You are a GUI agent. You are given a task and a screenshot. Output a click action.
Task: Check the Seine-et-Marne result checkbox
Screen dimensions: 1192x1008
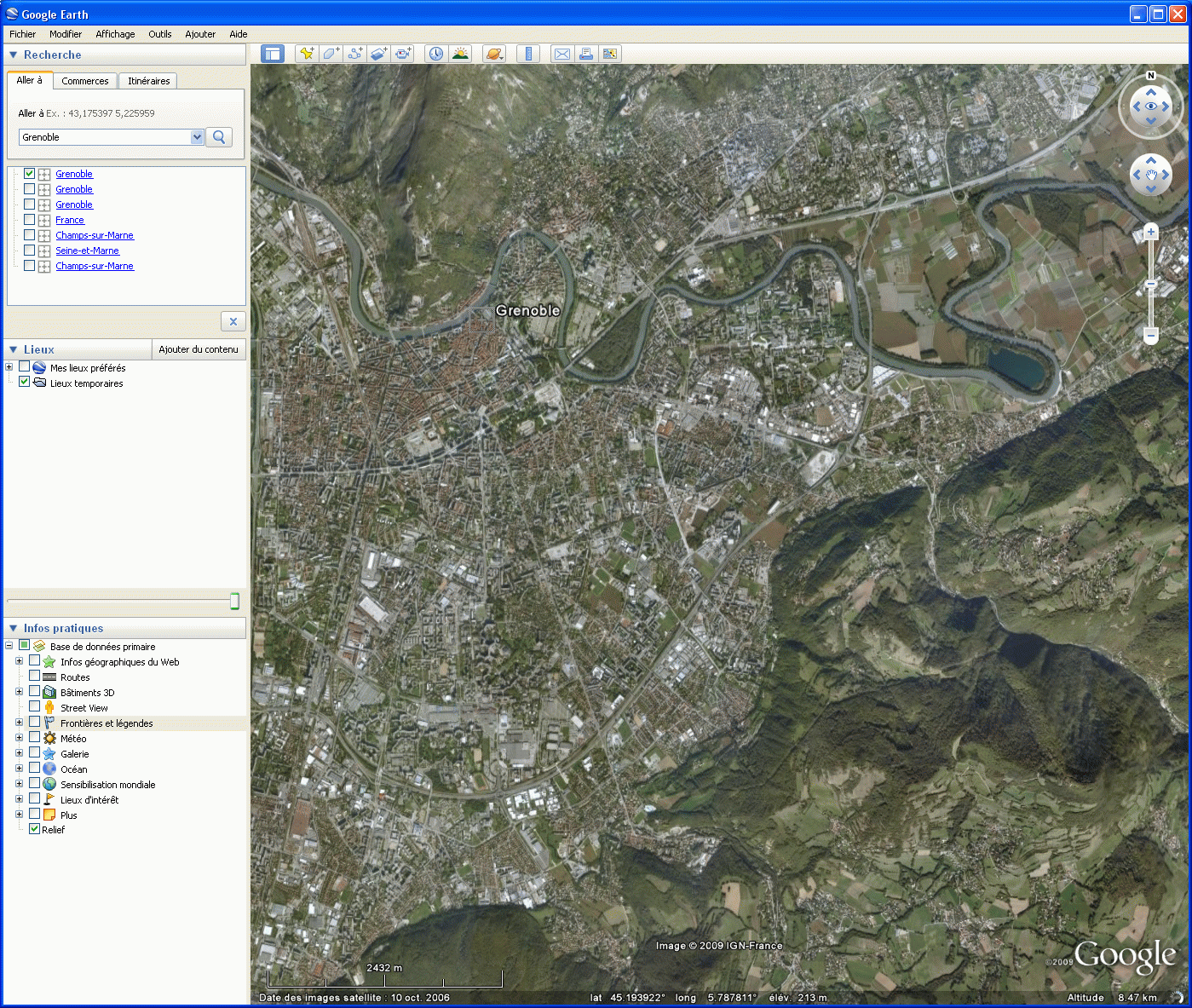(30, 251)
